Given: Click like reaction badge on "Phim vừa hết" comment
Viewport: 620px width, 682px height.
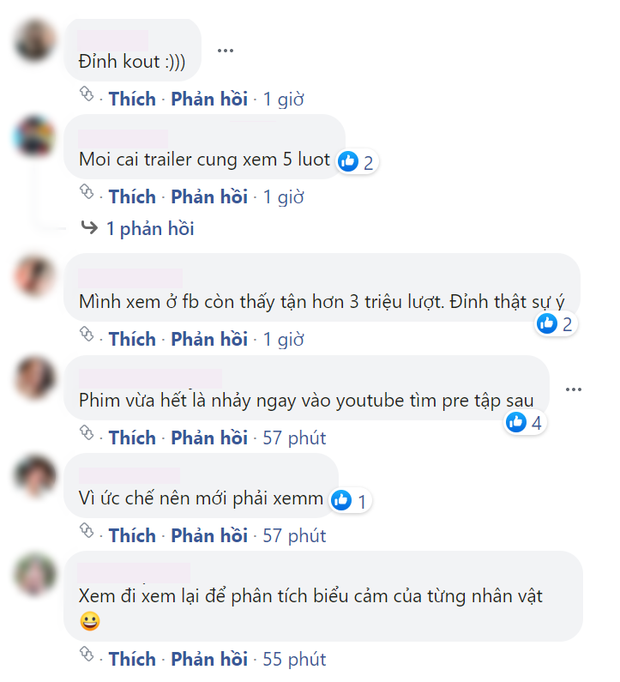Looking at the screenshot, I should coord(525,422).
